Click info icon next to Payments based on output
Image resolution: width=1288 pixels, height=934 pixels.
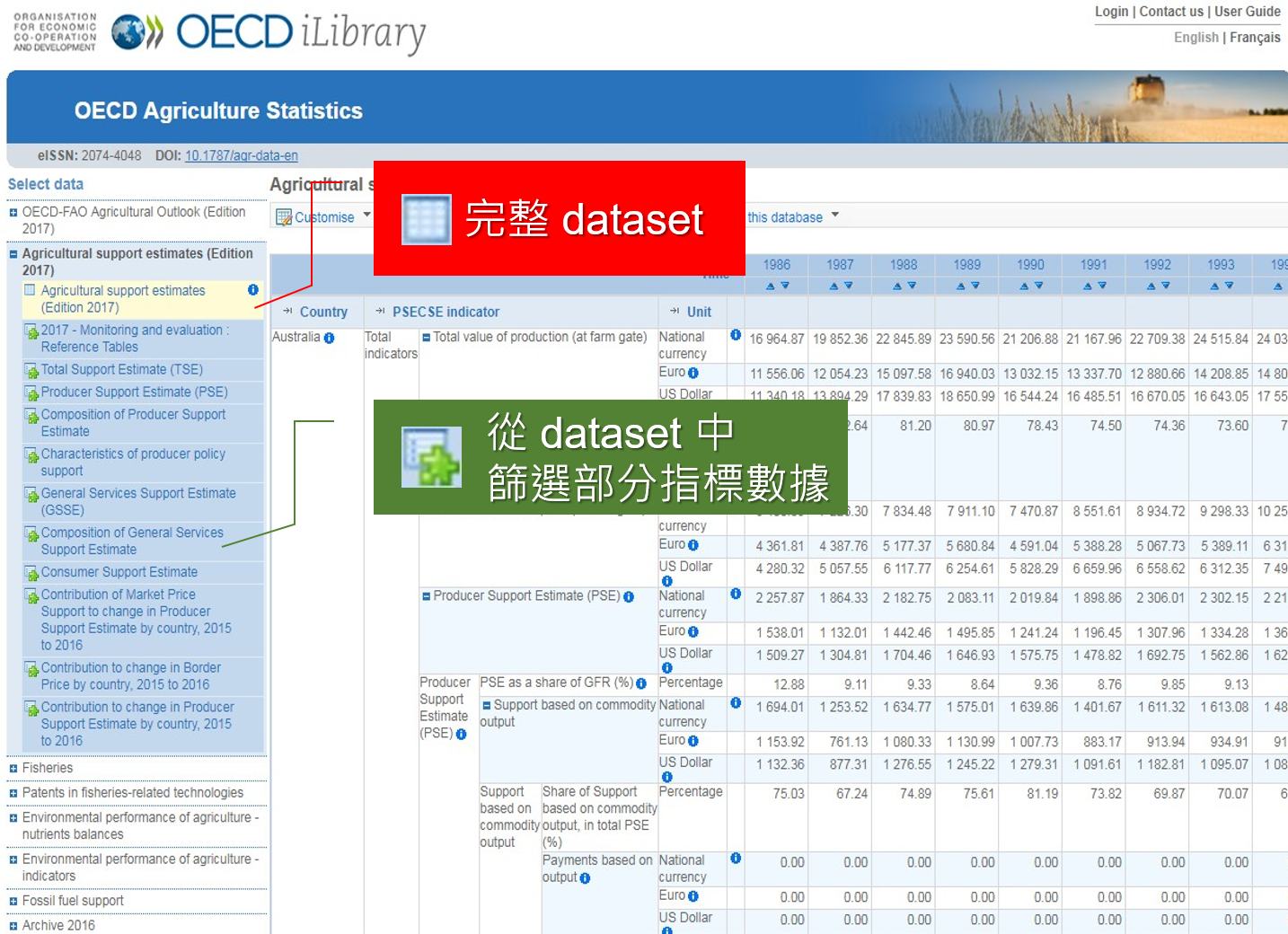coord(585,878)
